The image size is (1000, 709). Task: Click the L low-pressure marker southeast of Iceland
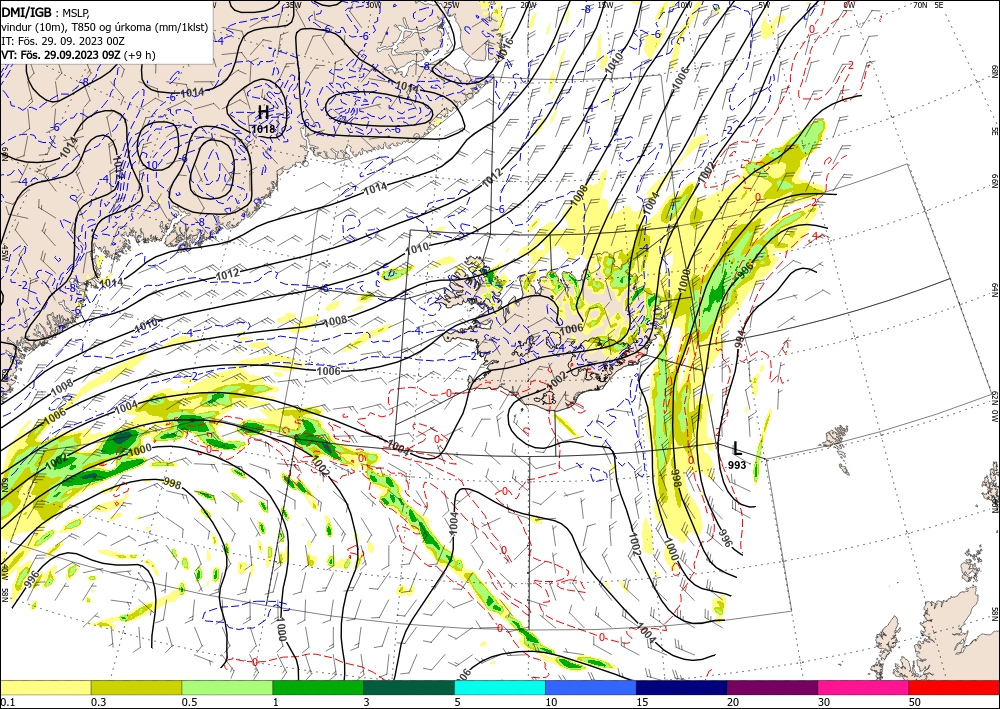pos(737,449)
